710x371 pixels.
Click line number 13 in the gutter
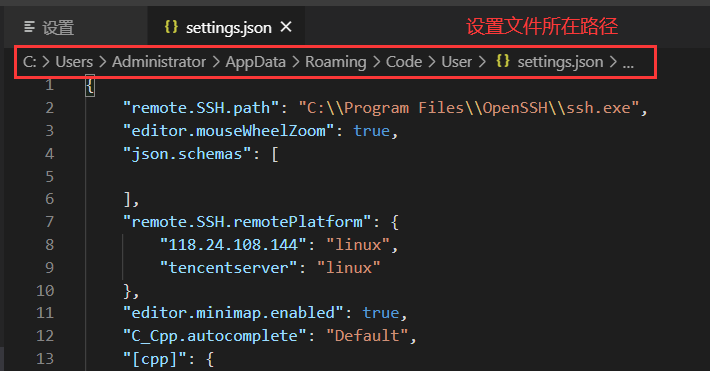(x=45, y=359)
